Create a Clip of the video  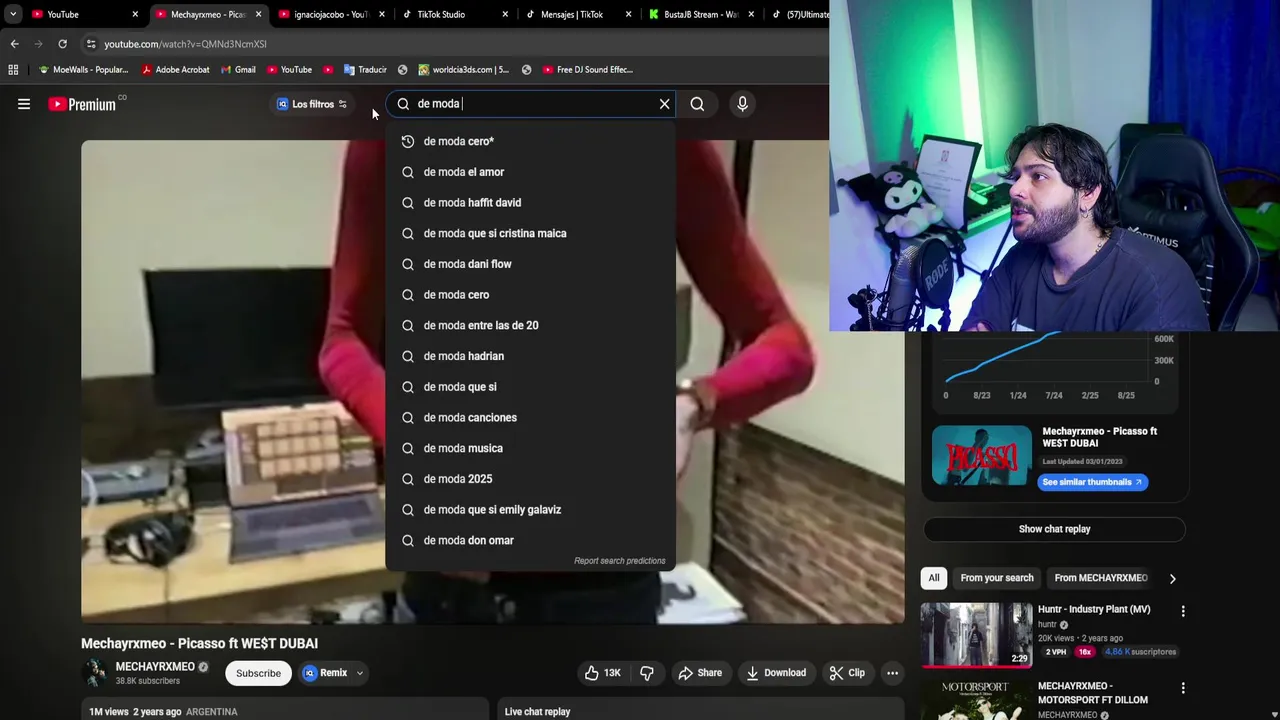coord(847,673)
